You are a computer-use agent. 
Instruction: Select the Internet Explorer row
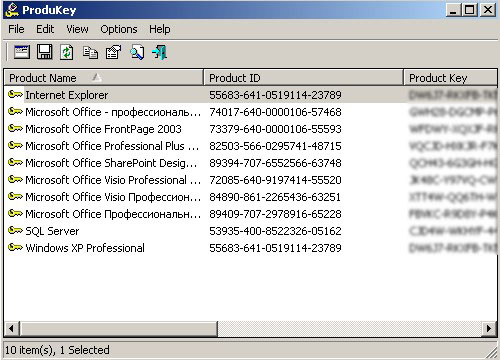click(x=251, y=95)
